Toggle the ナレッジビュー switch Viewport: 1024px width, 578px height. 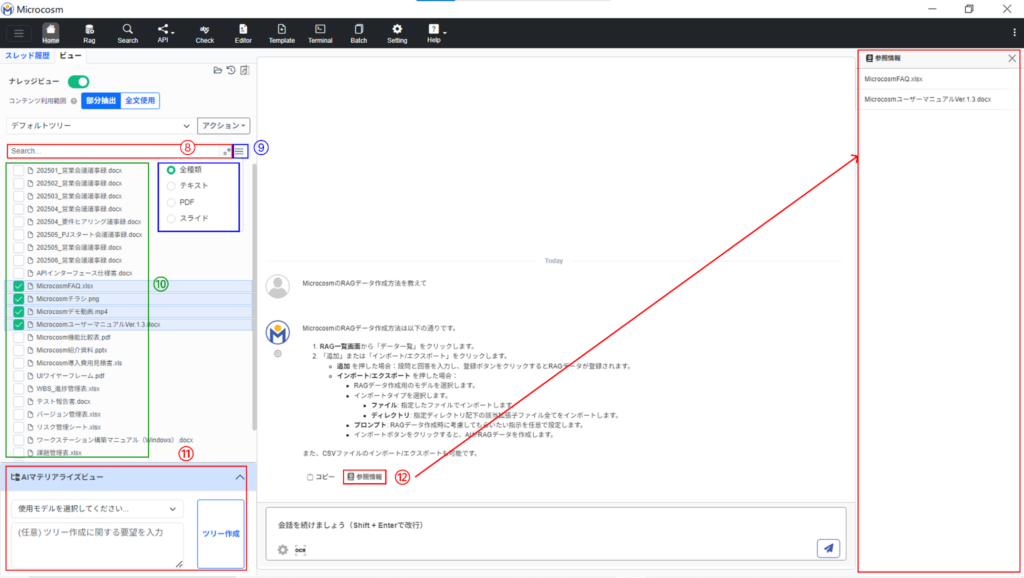(x=78, y=82)
